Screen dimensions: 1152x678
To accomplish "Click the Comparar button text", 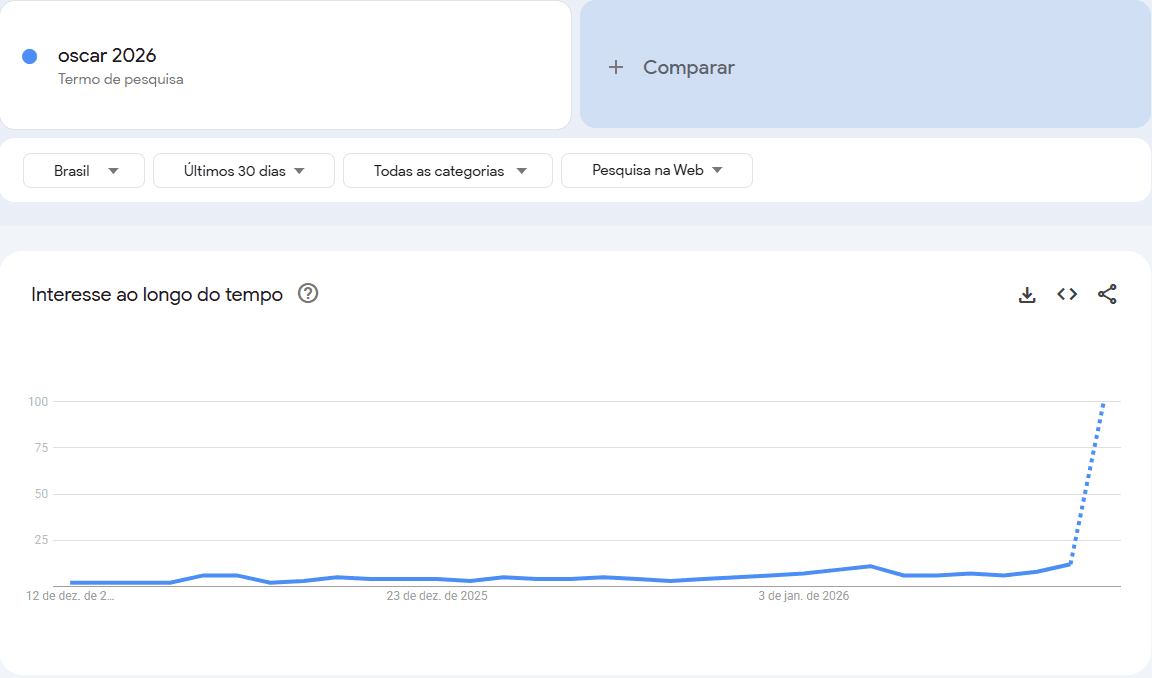I will [688, 67].
